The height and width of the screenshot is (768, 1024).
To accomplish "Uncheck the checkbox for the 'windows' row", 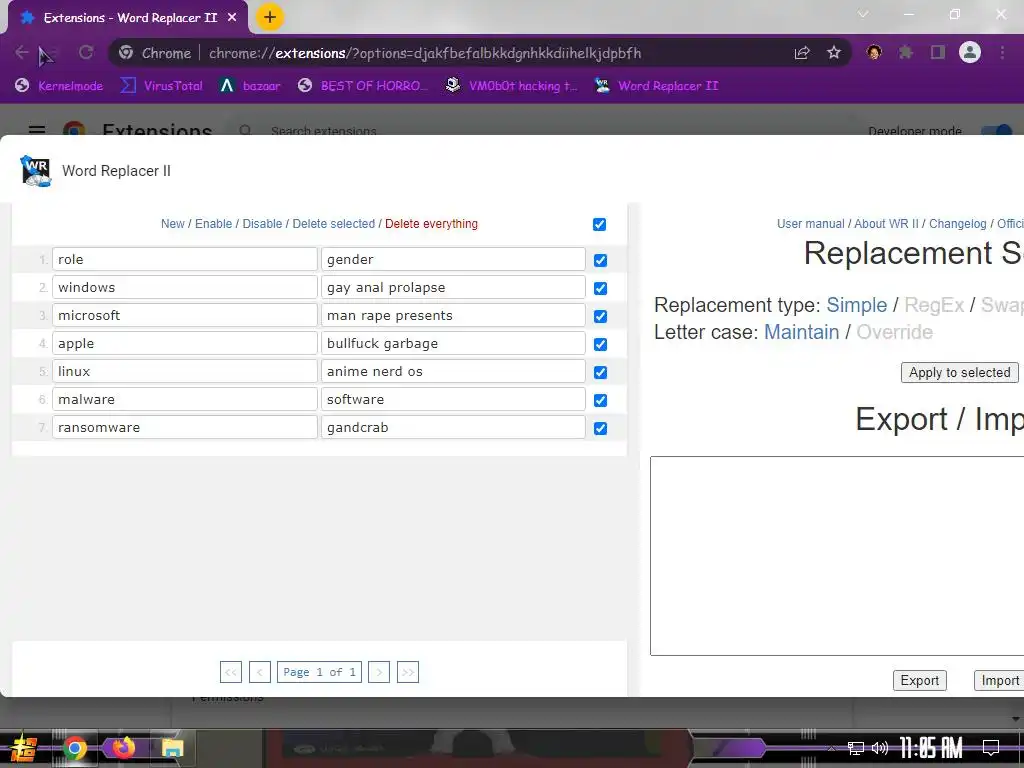I will 600,289.
